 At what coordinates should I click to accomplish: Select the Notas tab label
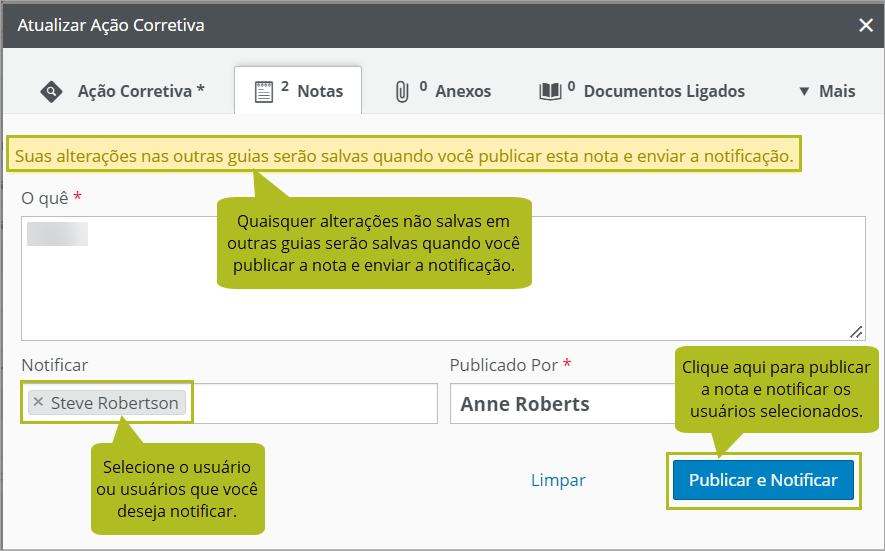320,92
